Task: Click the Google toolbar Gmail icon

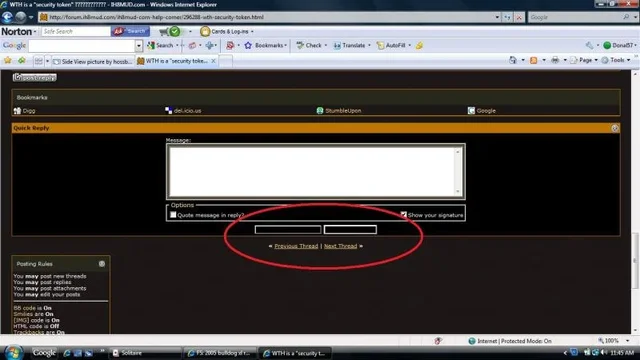Action: tap(192, 45)
